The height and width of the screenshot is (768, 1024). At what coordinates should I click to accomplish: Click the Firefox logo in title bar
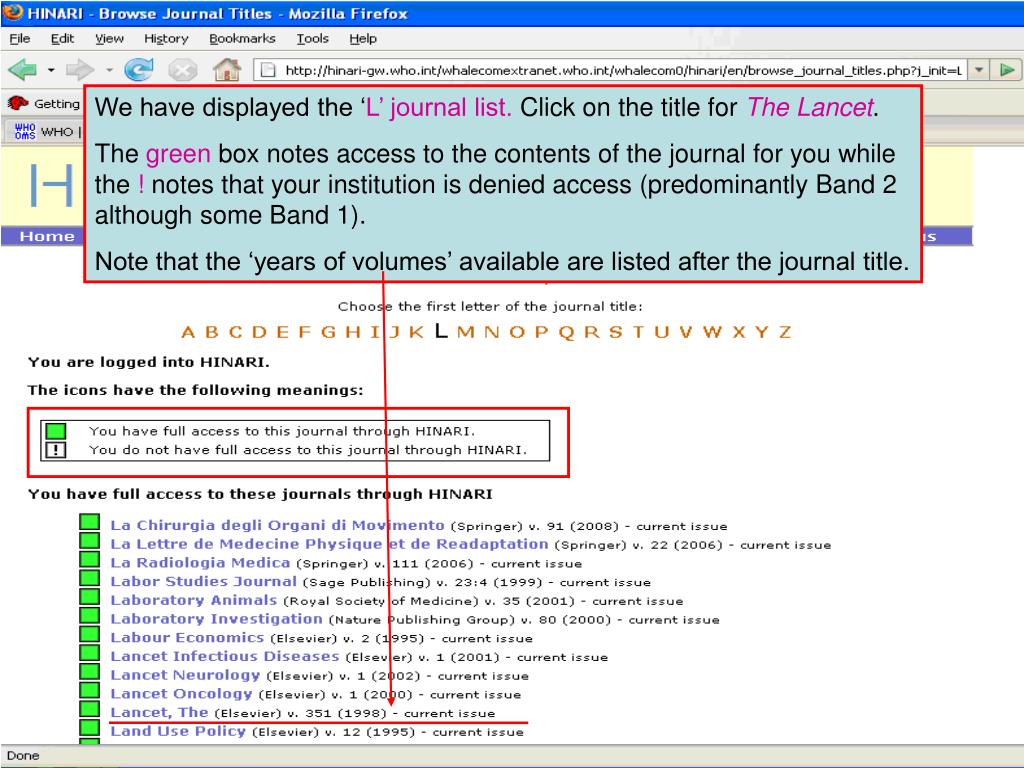point(12,12)
